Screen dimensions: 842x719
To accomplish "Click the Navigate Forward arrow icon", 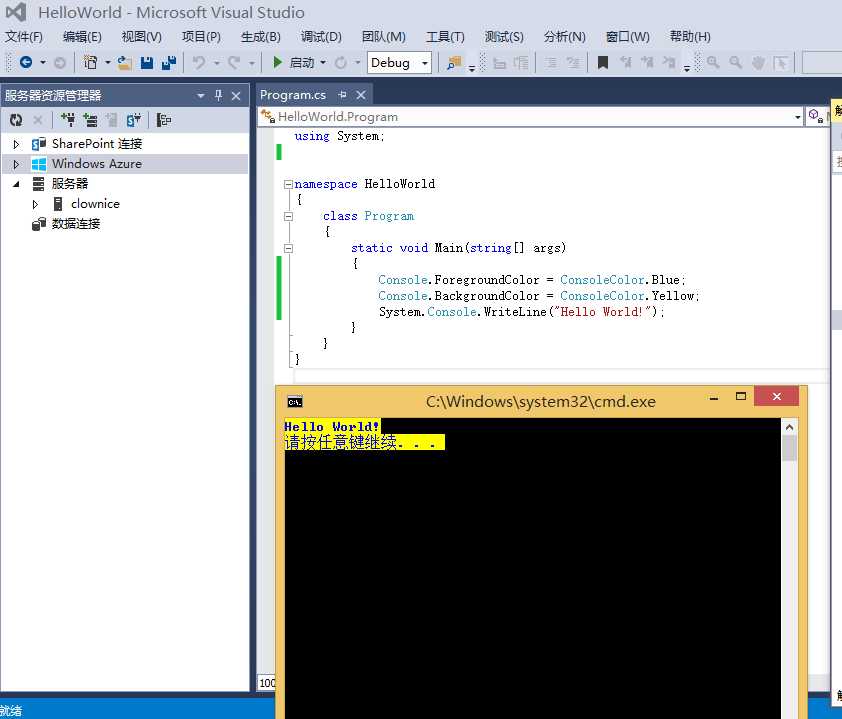I will point(60,63).
